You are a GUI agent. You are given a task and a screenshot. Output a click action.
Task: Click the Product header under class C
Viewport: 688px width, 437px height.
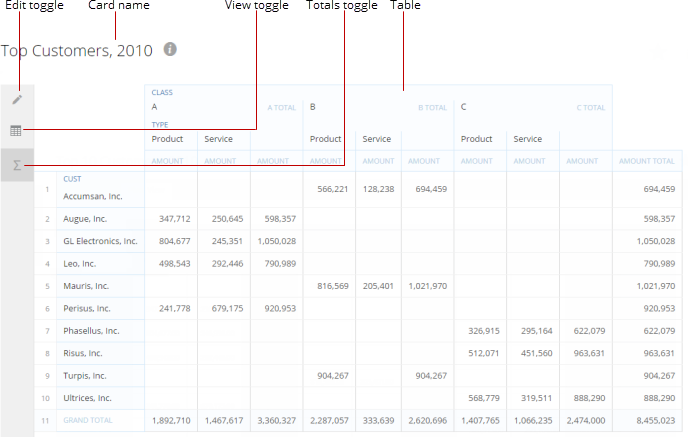click(x=476, y=139)
